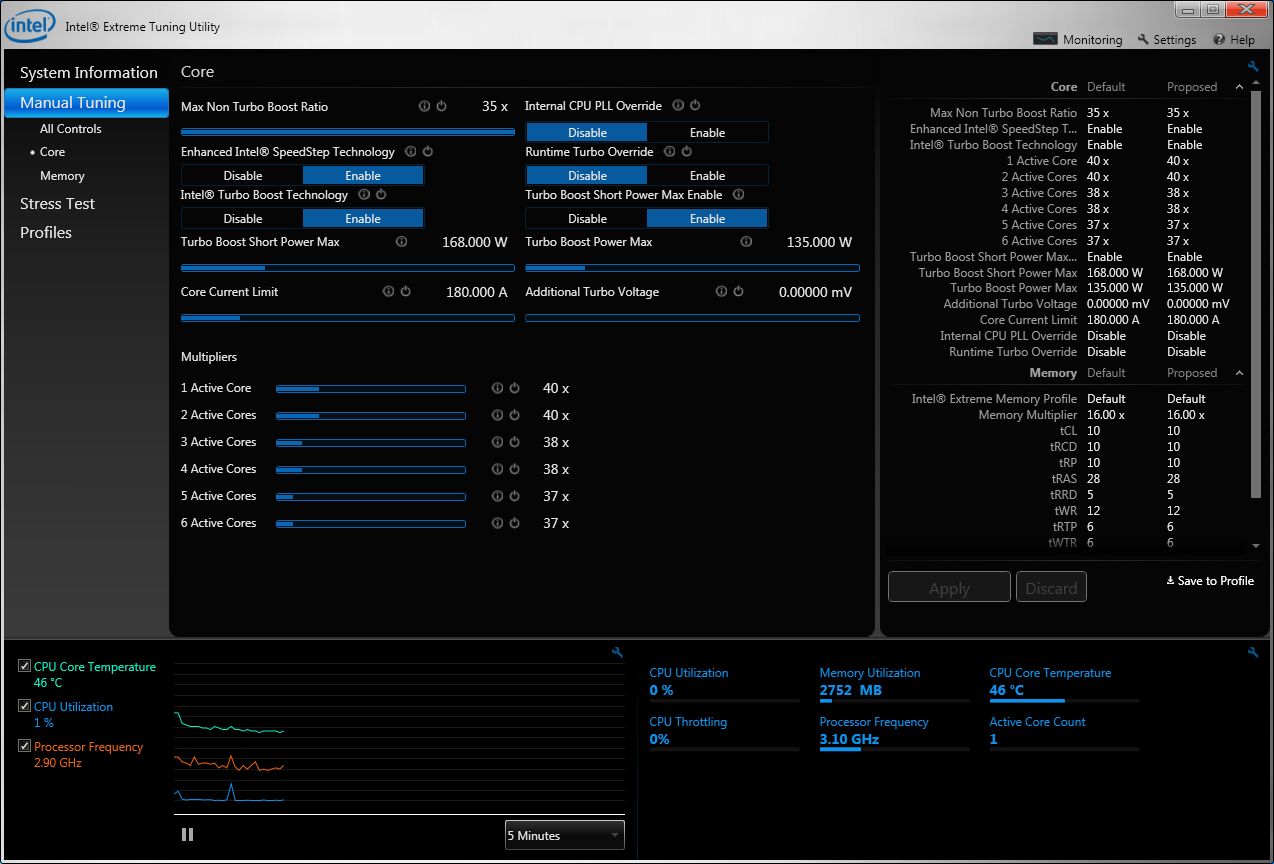Click the Apply button
The height and width of the screenshot is (864, 1274).
click(949, 588)
